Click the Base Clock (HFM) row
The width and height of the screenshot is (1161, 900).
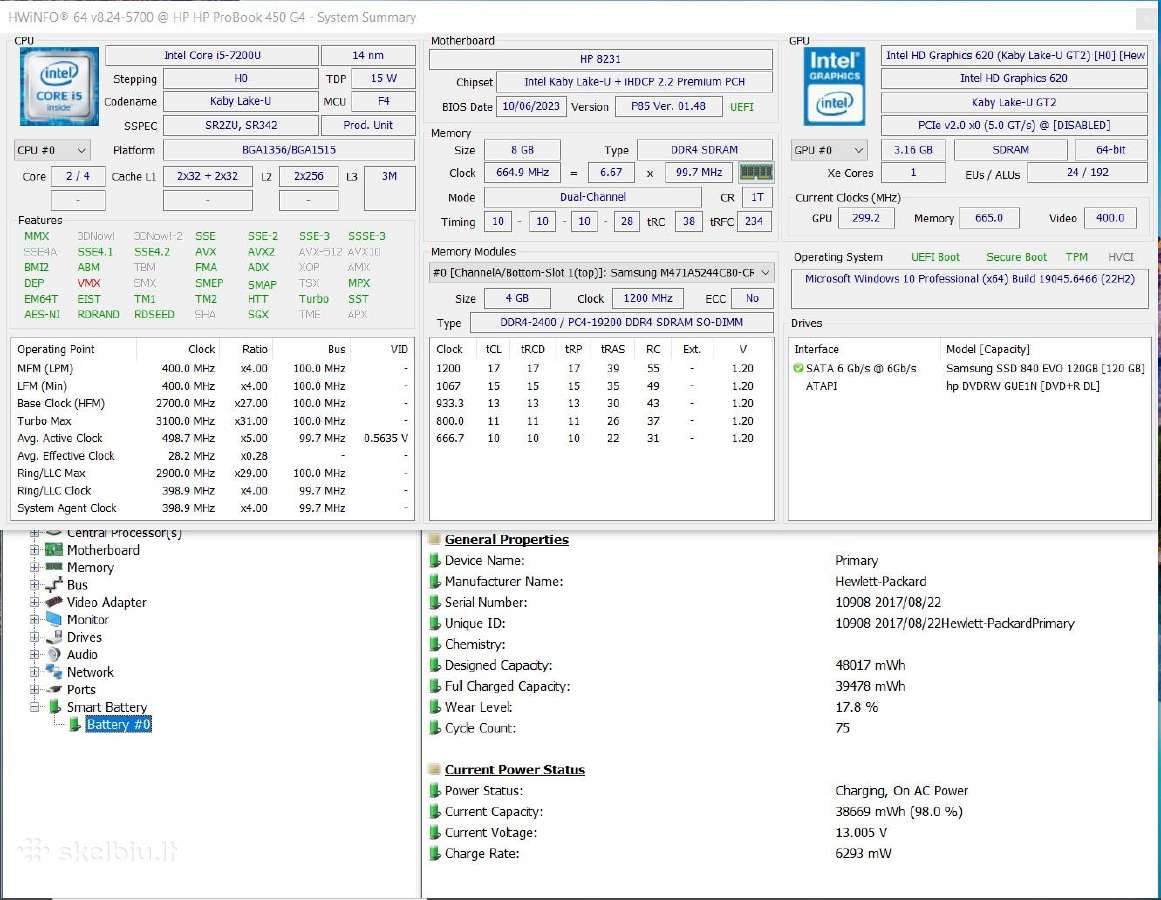[x=212, y=403]
